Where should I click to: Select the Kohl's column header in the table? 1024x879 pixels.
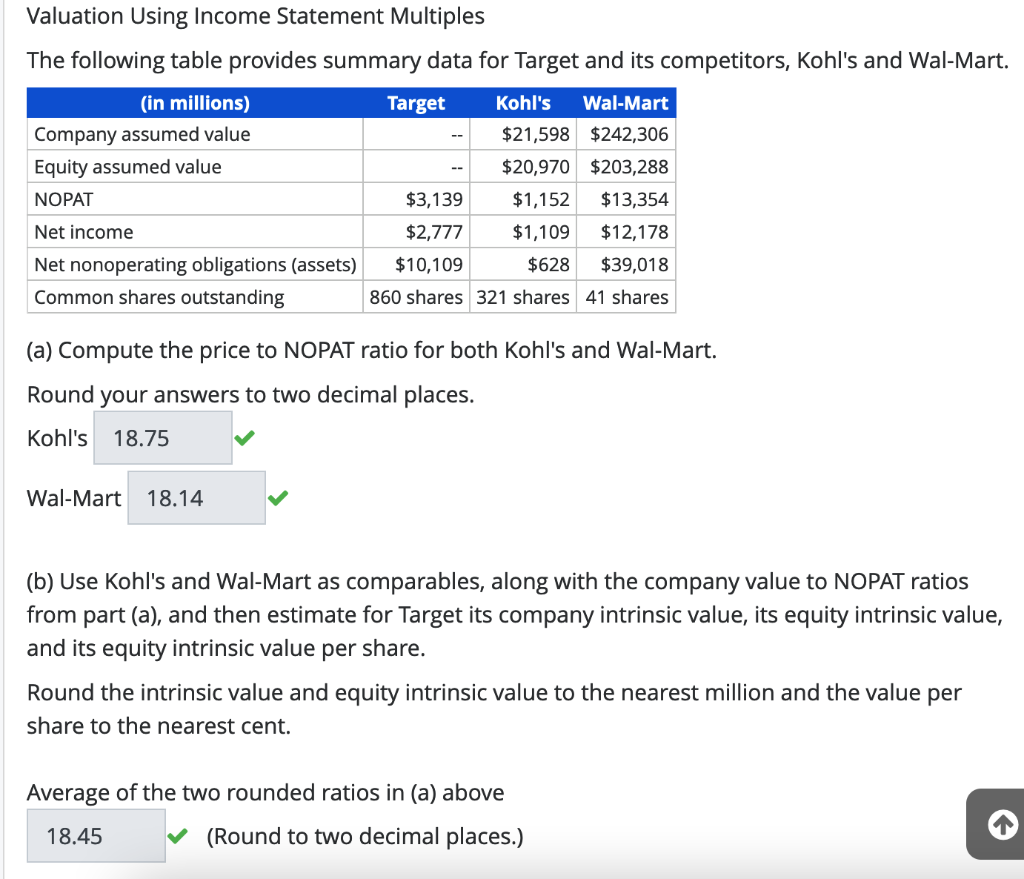point(523,103)
